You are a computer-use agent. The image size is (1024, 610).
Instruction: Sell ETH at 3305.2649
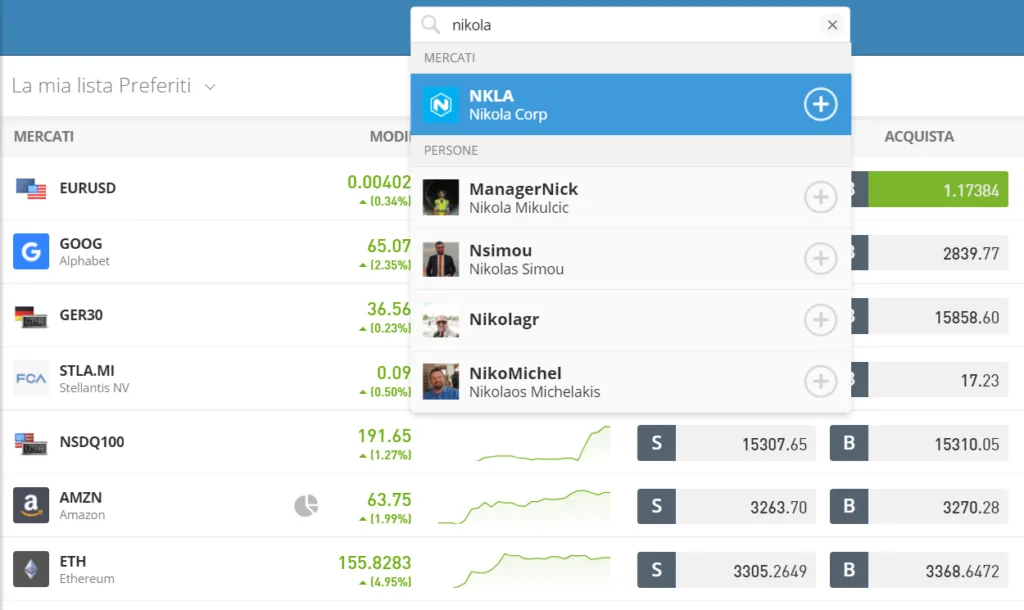tap(746, 570)
